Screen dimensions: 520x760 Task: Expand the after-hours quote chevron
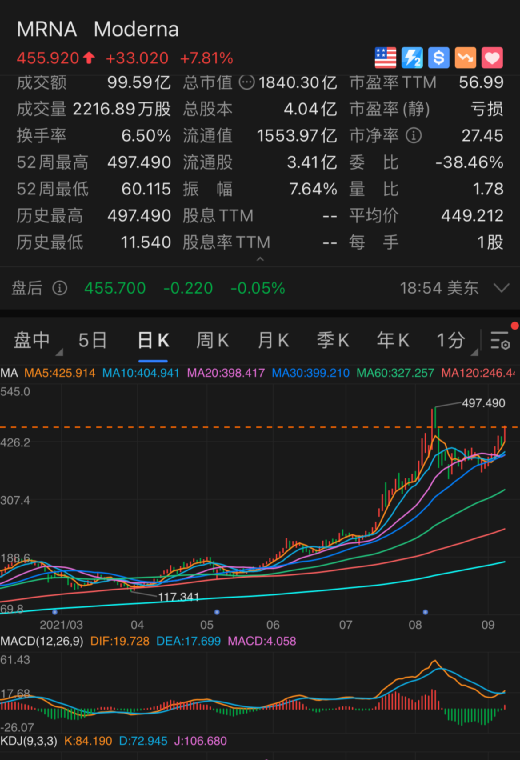pos(502,288)
